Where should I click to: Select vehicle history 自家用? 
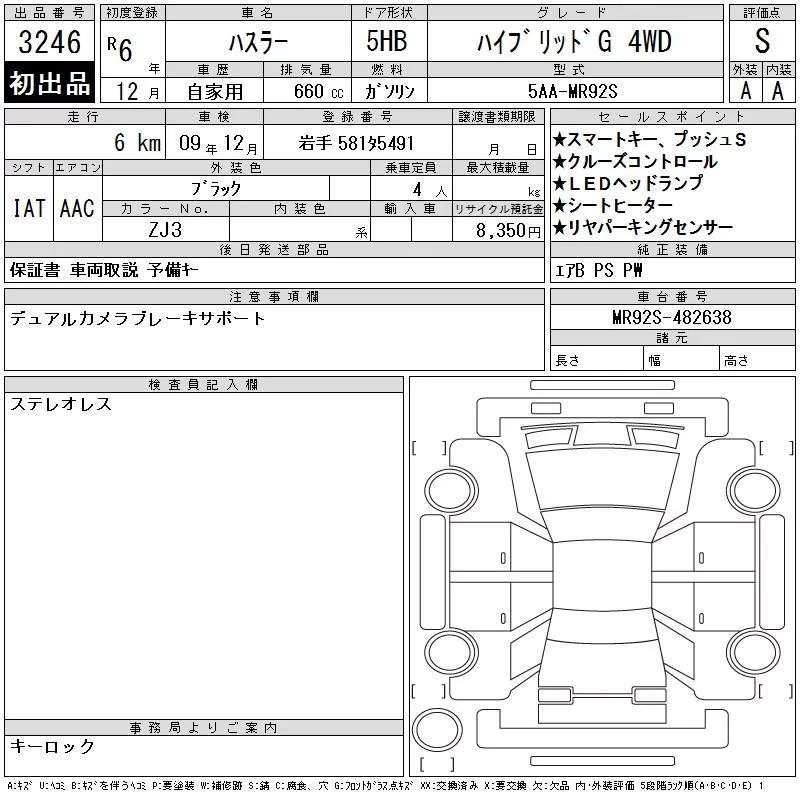tap(215, 92)
